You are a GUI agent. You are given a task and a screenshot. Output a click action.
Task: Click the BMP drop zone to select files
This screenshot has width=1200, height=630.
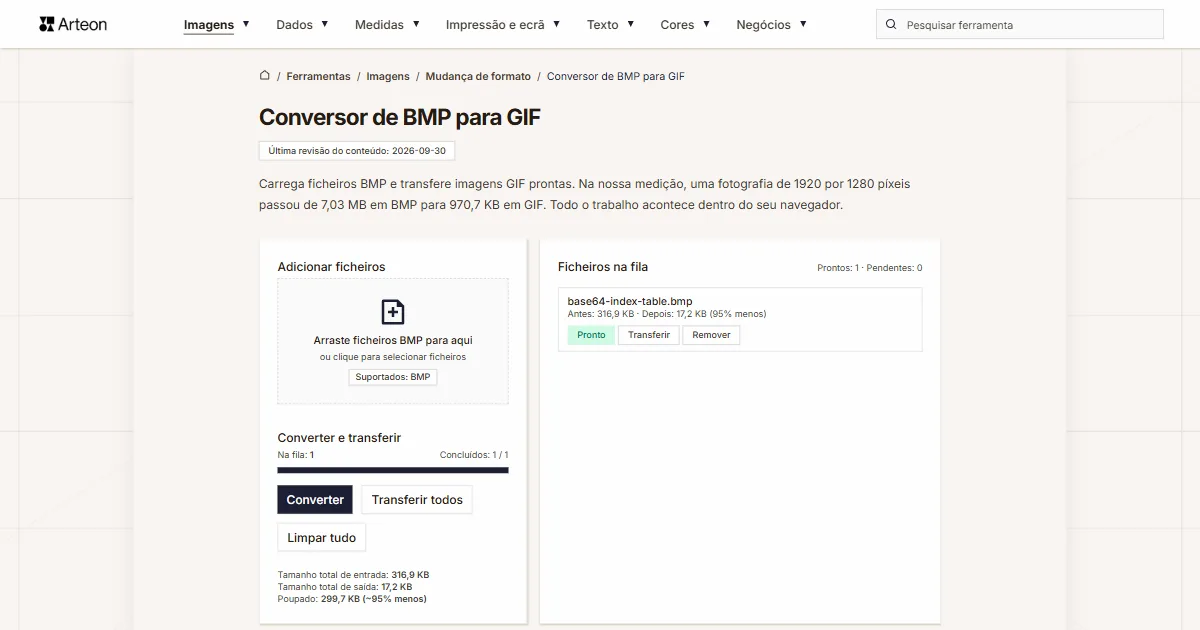393,341
